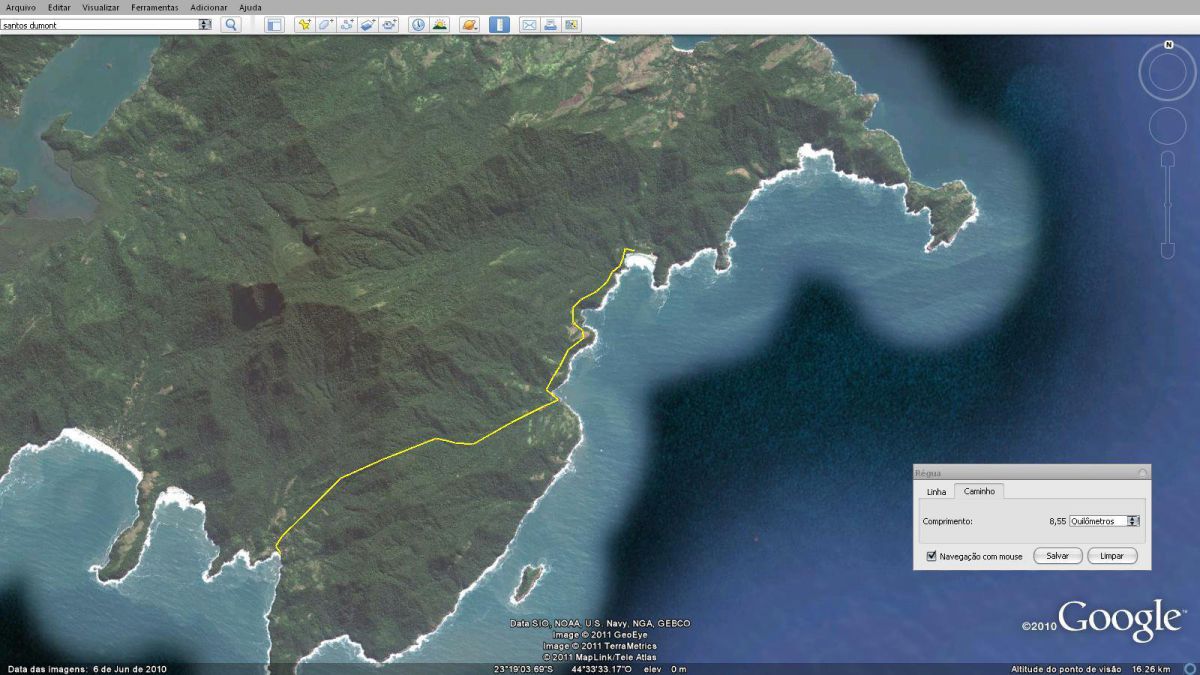Switch to the Linha tab
1200x675 pixels.
tap(936, 492)
